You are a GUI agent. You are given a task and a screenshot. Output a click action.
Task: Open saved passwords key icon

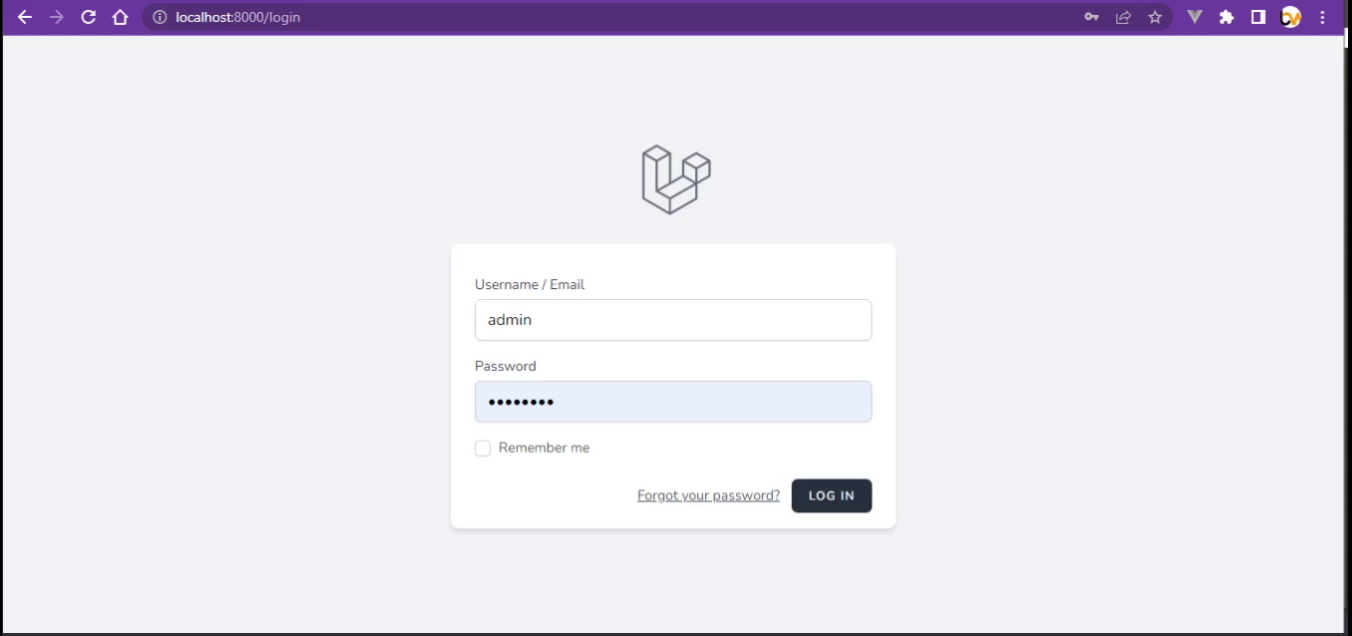1091,17
